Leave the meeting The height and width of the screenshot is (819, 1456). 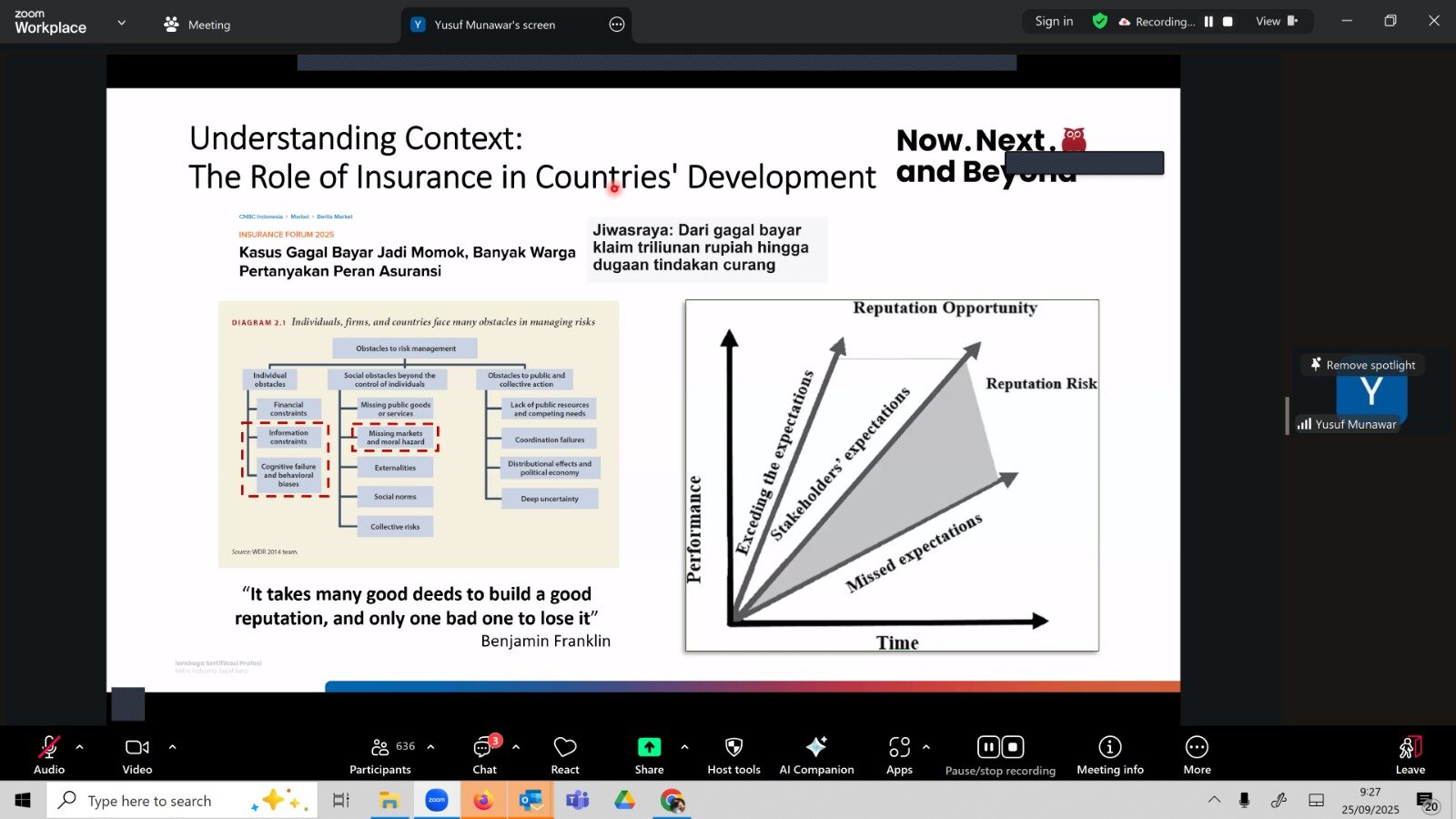(1410, 755)
